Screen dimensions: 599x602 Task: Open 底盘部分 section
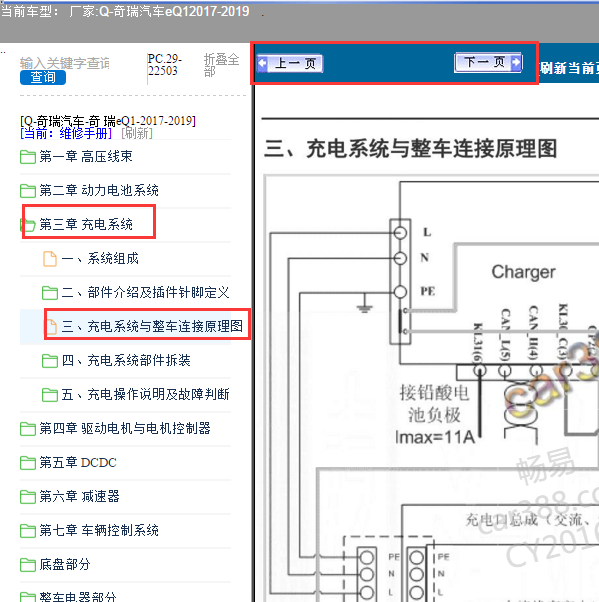click(x=65, y=564)
